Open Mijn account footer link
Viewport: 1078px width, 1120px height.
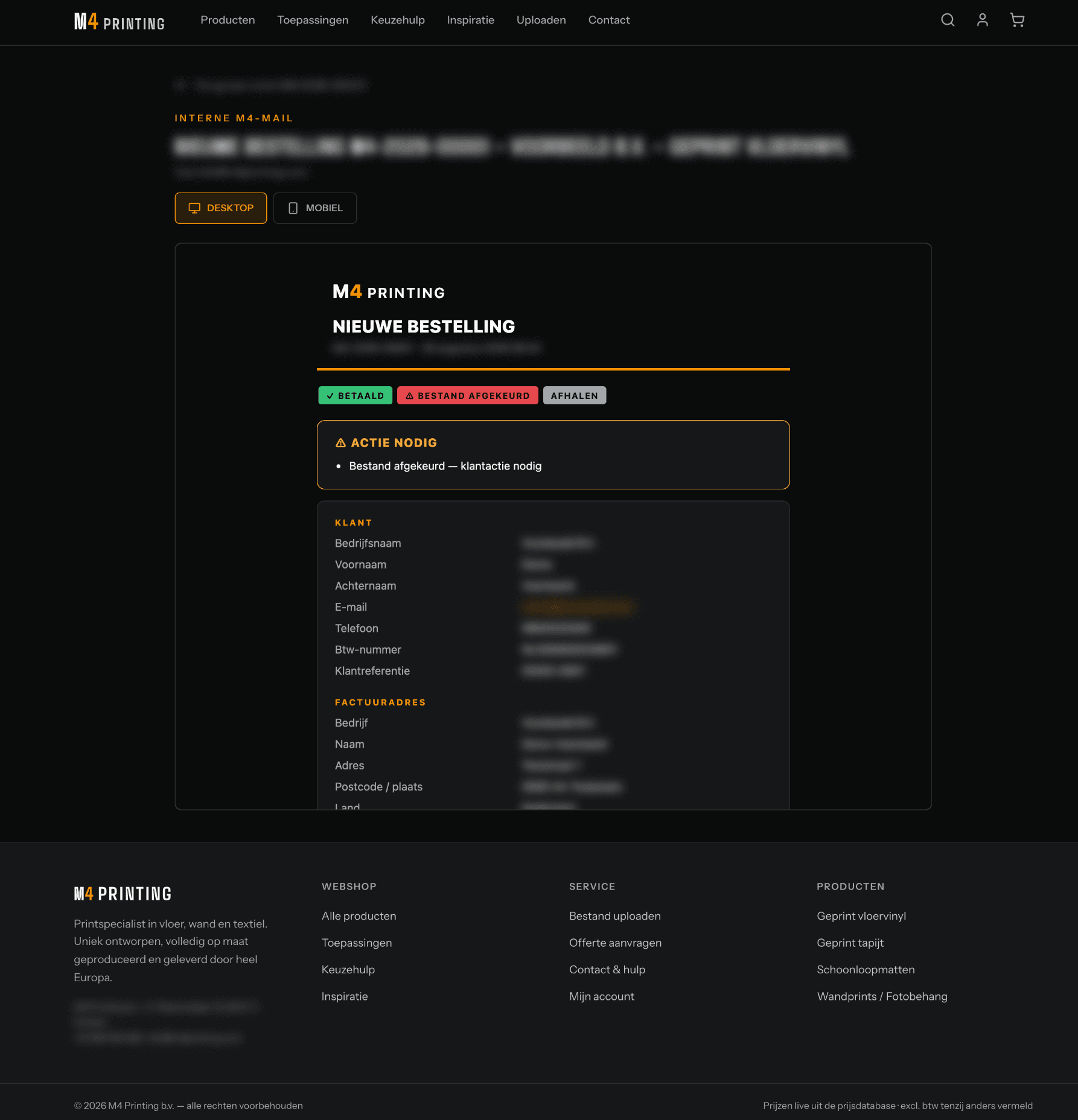[602, 996]
